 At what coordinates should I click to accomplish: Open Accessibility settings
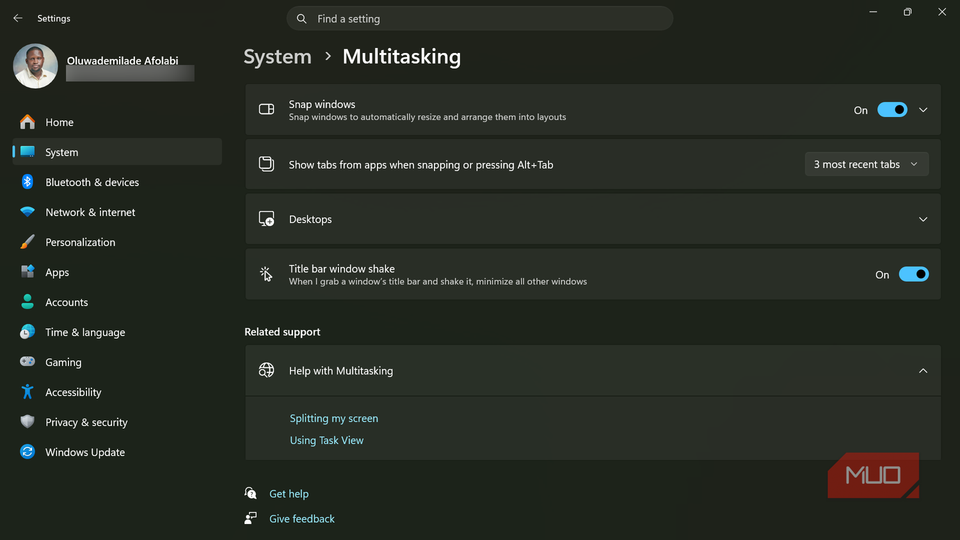[117, 392]
